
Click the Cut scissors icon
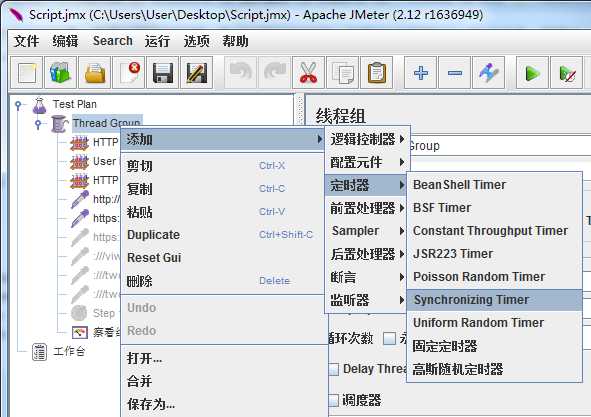(x=308, y=73)
